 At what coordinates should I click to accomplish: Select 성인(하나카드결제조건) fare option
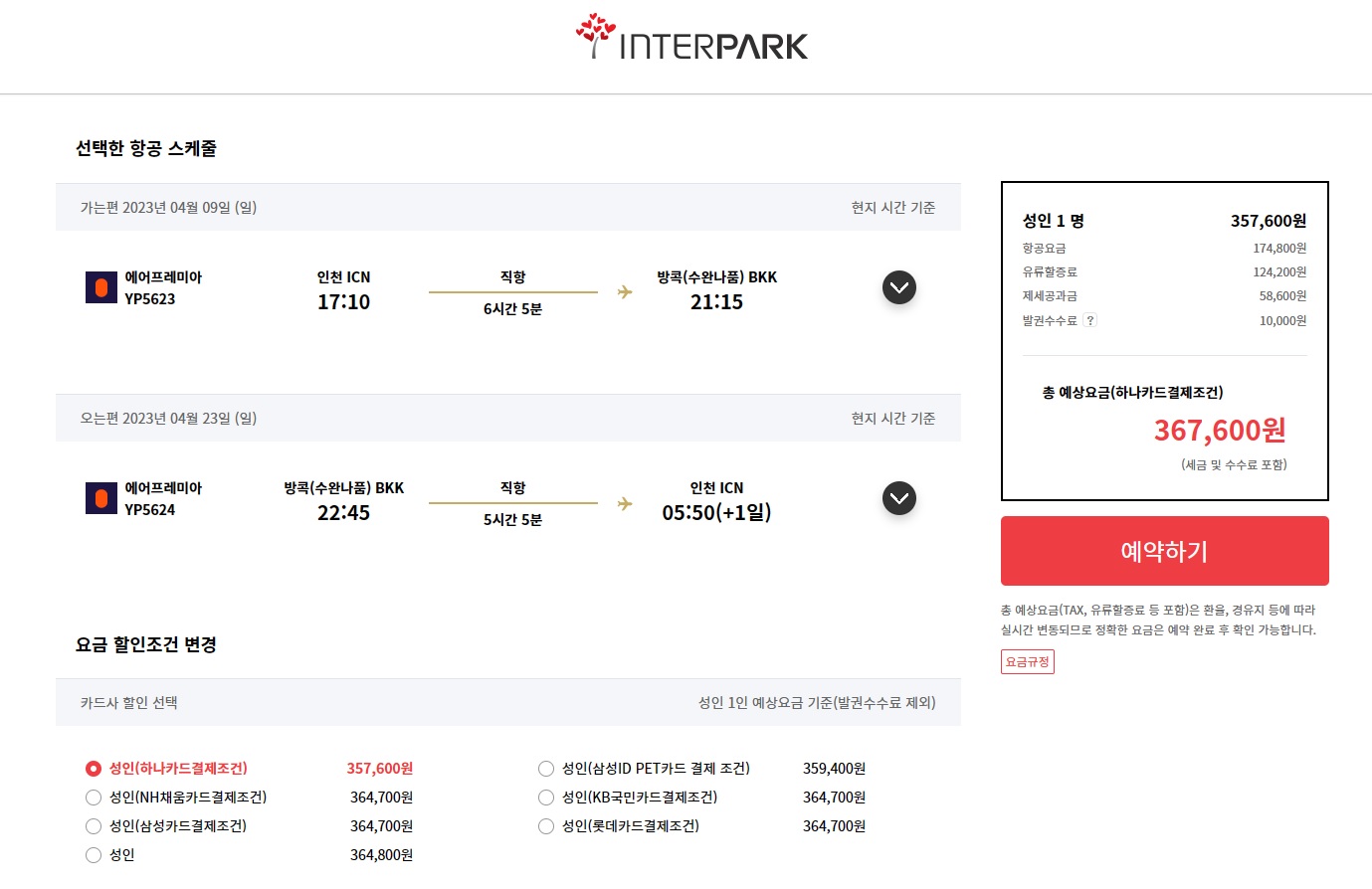click(x=94, y=769)
